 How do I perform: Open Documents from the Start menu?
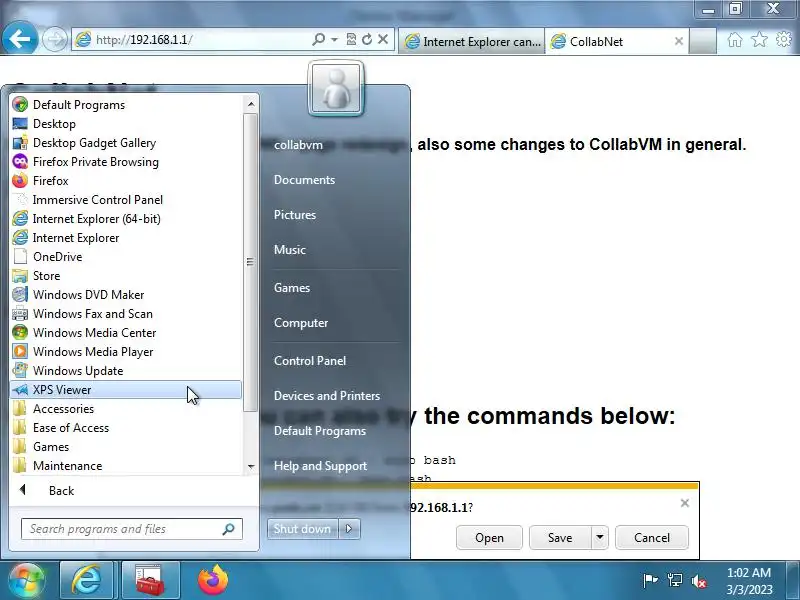coord(305,180)
